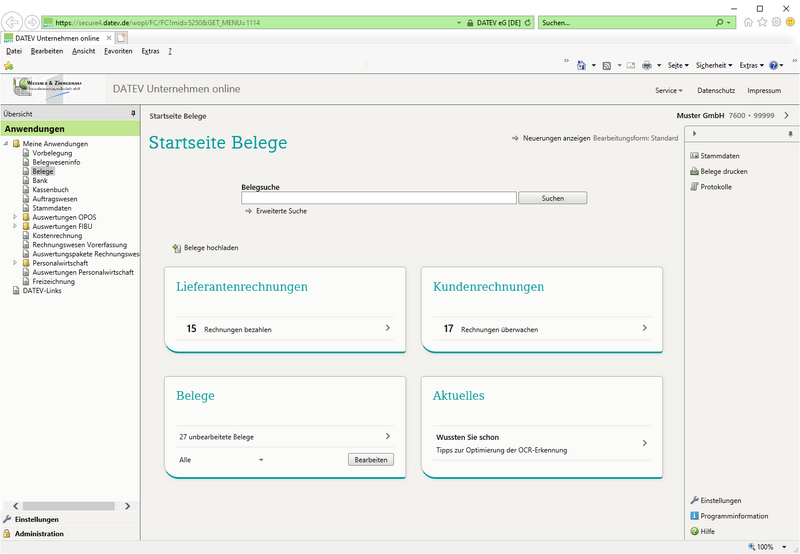The image size is (800, 554).
Task: Collapse the right panel with the triangle arrow
Action: click(x=694, y=134)
